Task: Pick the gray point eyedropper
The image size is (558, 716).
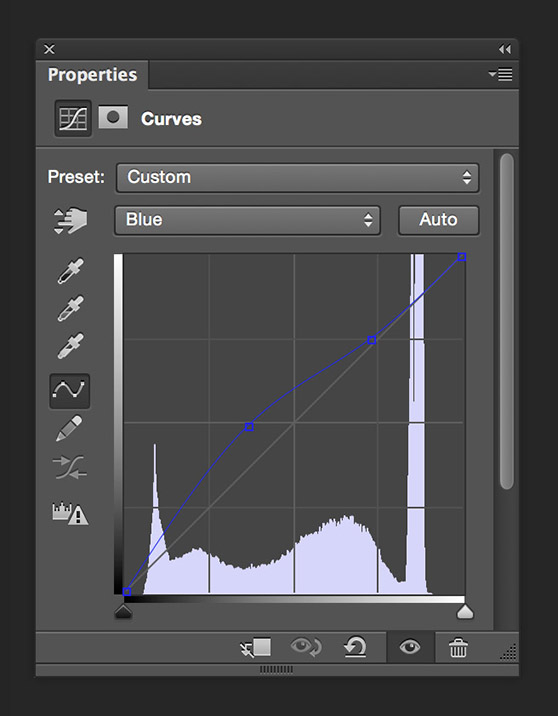Action: tap(70, 309)
